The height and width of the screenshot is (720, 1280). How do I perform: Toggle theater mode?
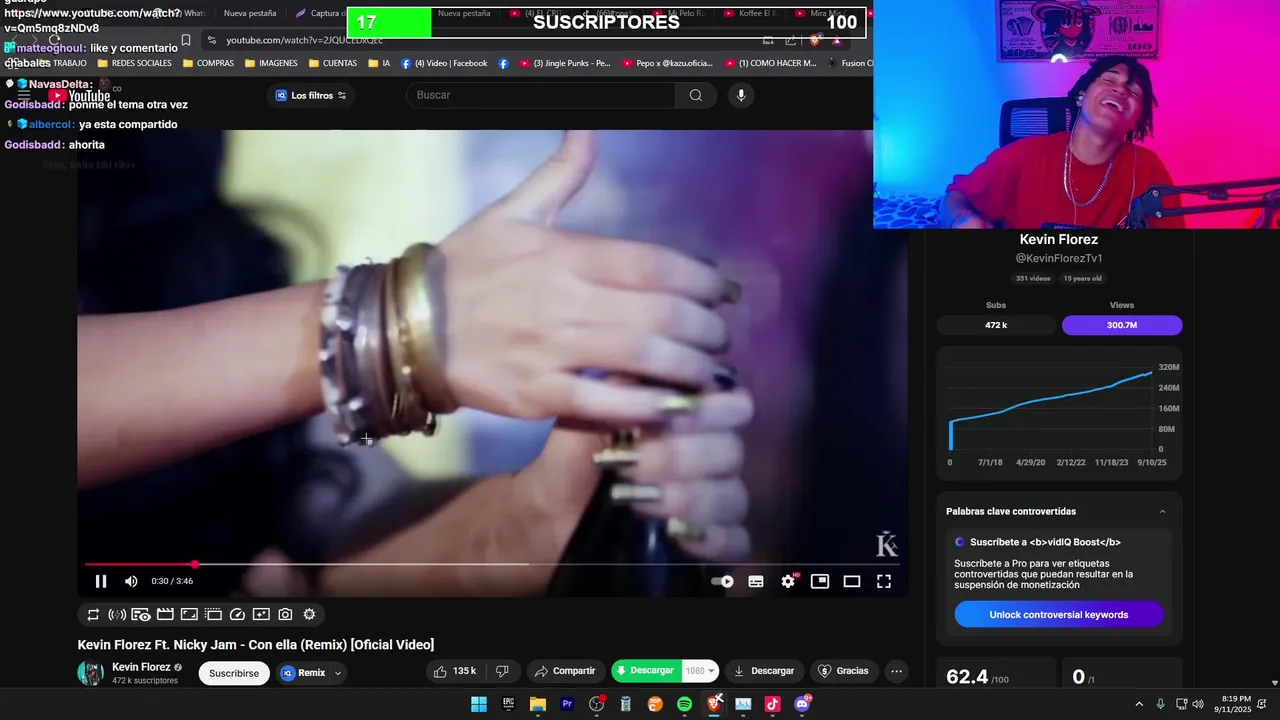pyautogui.click(x=852, y=581)
